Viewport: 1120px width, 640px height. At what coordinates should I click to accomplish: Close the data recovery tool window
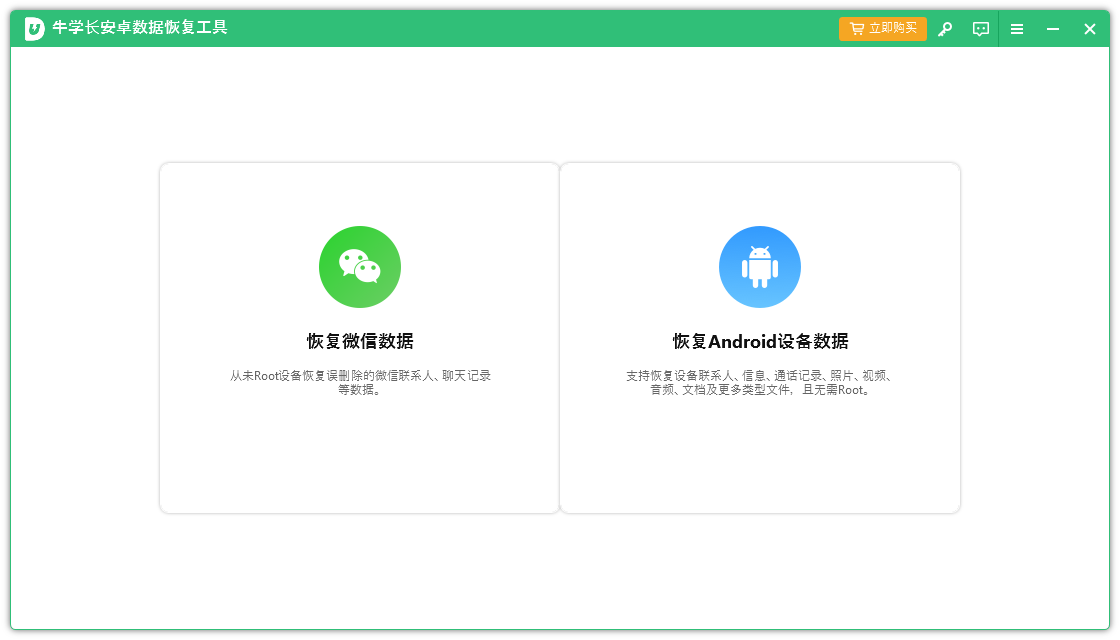tap(1090, 29)
